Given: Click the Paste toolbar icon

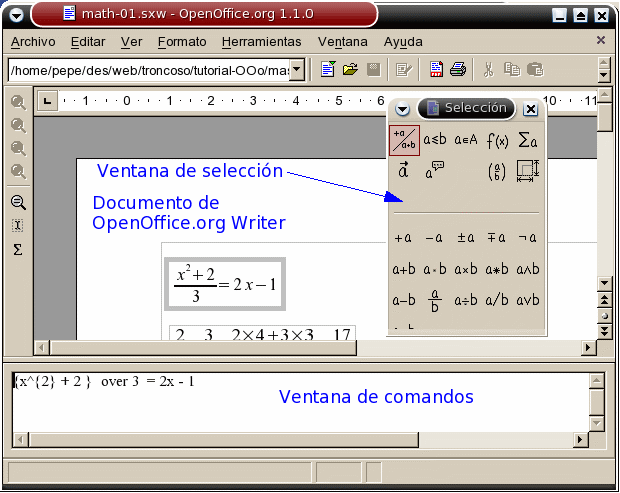Looking at the screenshot, I should [x=535, y=69].
